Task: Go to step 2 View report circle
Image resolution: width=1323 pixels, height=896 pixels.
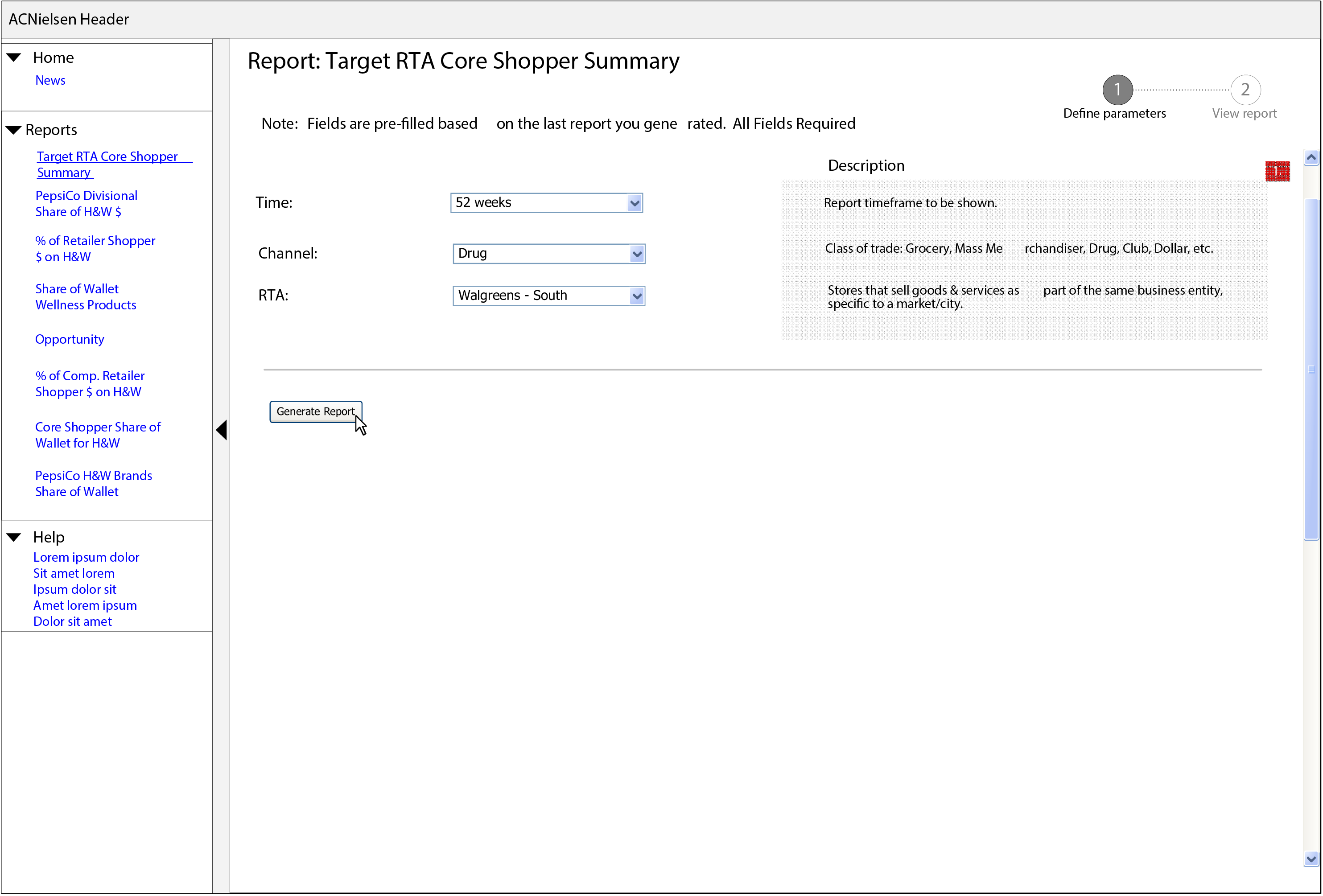Action: tap(1245, 89)
